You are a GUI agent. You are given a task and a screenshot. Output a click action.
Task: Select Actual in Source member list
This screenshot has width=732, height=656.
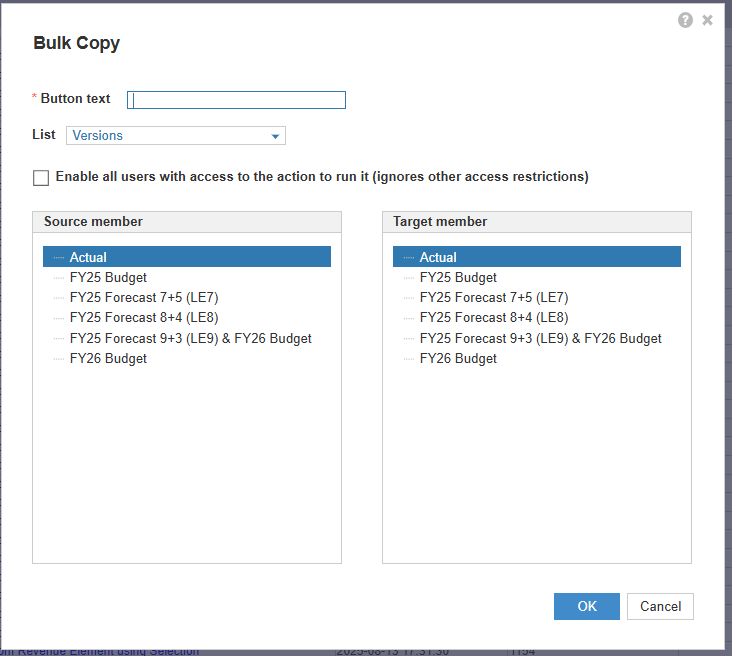88,257
